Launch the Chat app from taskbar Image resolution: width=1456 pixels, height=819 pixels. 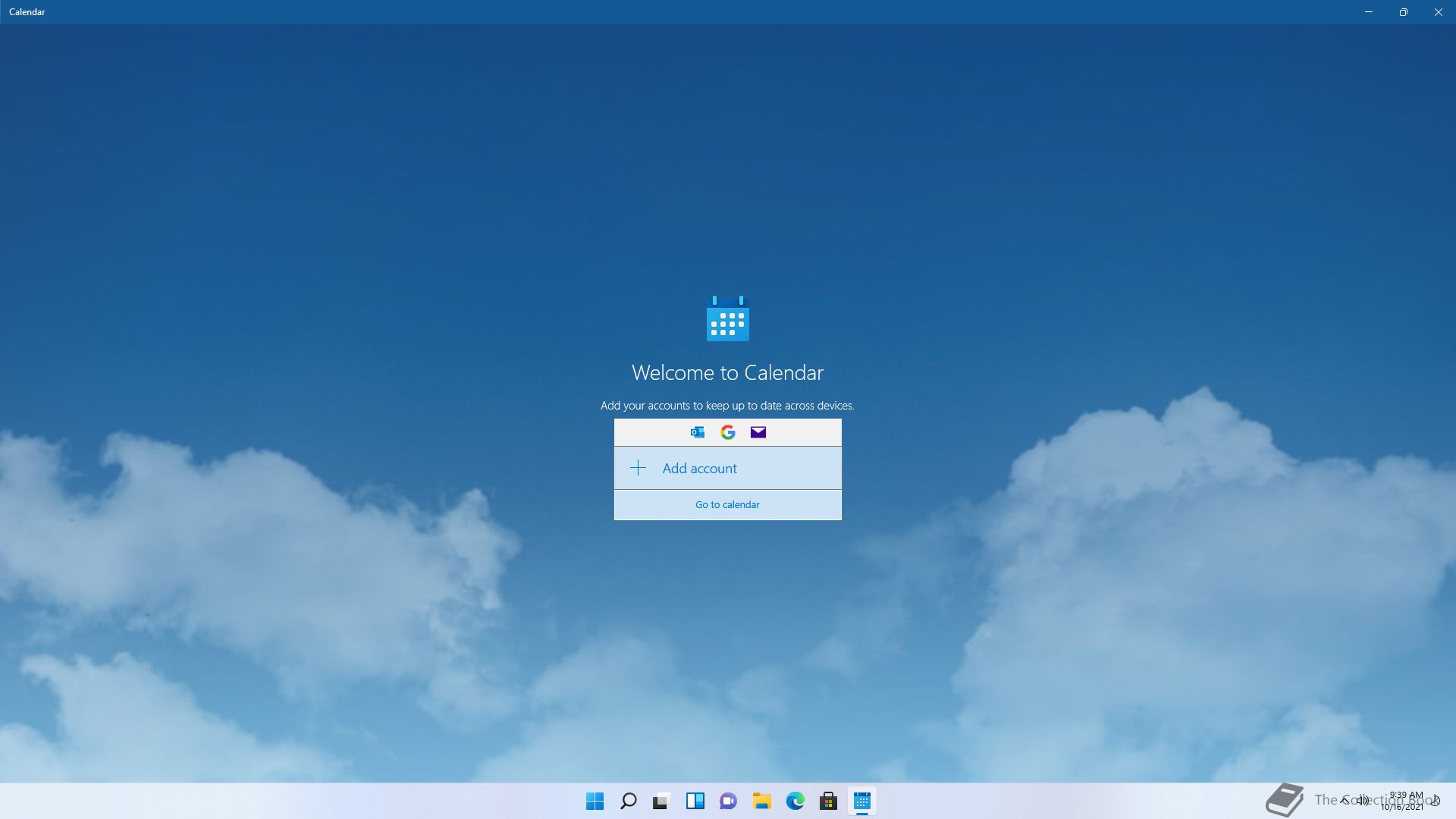tap(729, 801)
